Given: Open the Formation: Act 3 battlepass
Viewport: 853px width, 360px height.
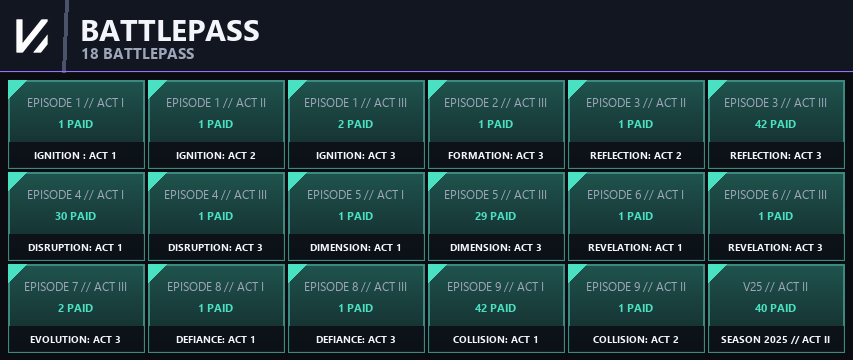Looking at the screenshot, I should click(x=496, y=125).
